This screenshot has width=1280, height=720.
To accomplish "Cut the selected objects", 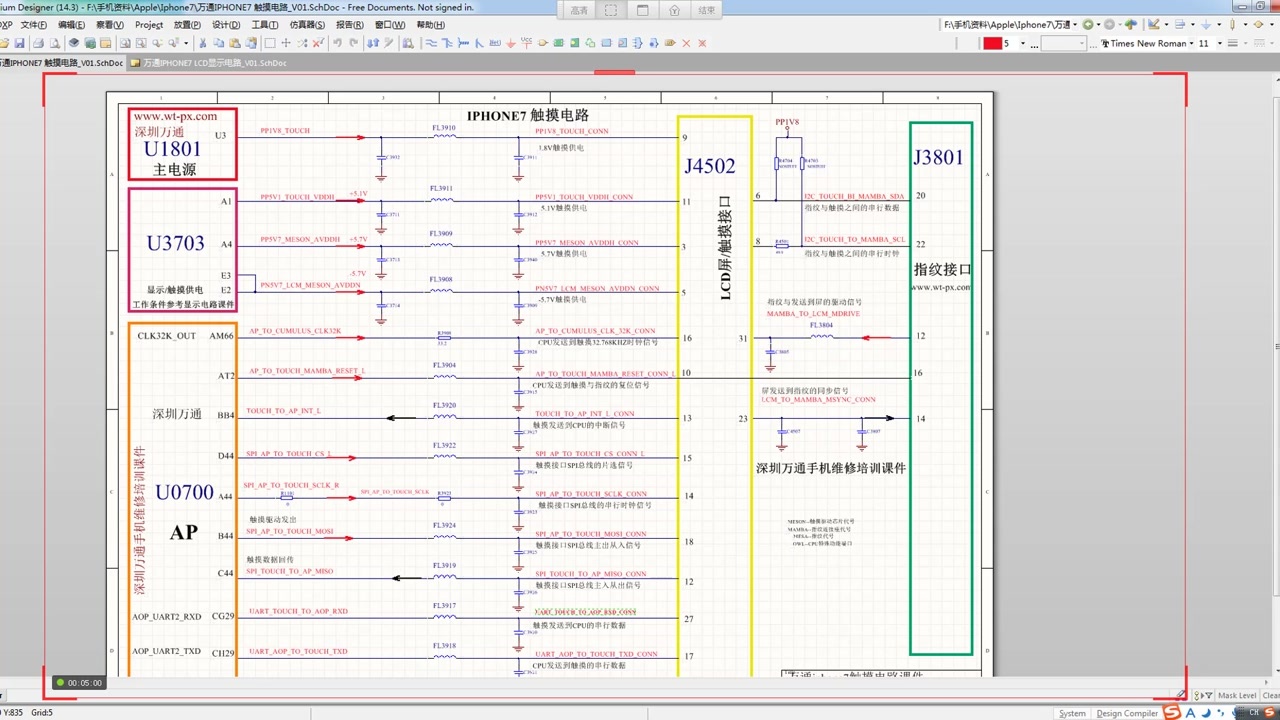I will point(203,43).
